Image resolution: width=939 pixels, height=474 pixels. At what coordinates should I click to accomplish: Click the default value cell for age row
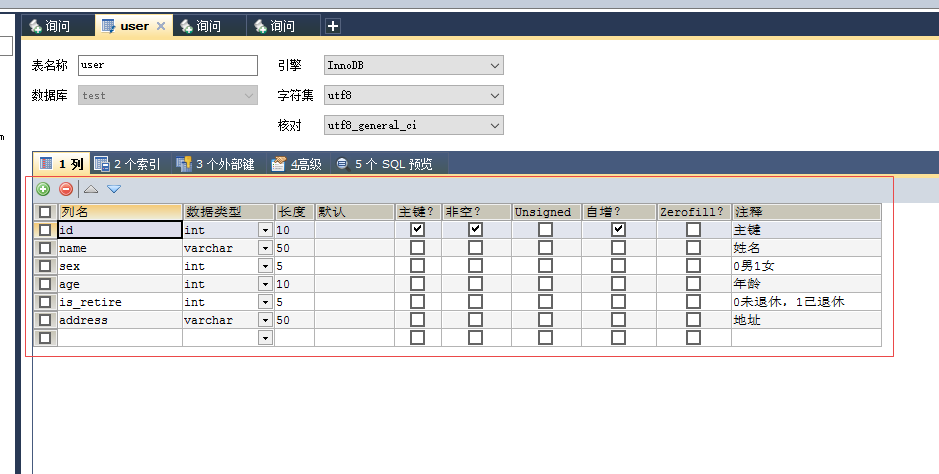pos(354,284)
